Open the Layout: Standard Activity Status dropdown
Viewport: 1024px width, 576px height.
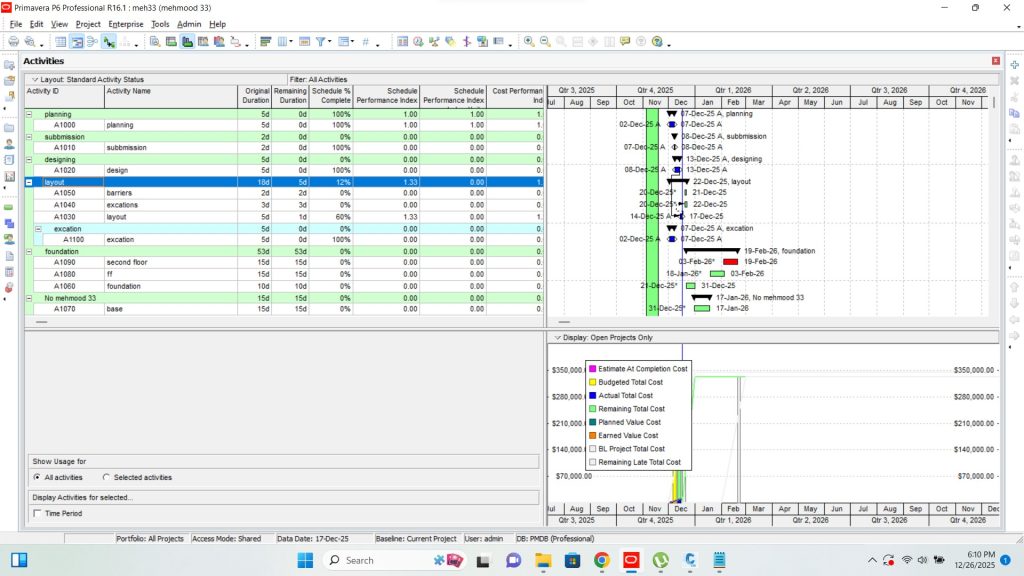click(33, 79)
